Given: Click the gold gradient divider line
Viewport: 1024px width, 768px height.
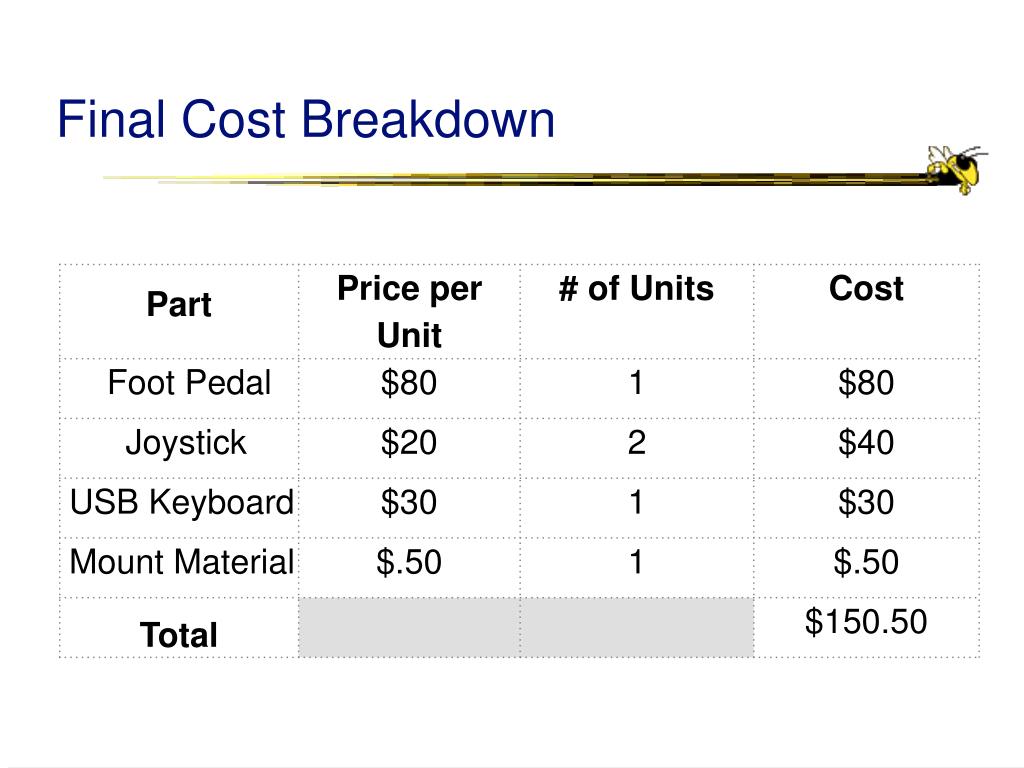Looking at the screenshot, I should point(516,178).
